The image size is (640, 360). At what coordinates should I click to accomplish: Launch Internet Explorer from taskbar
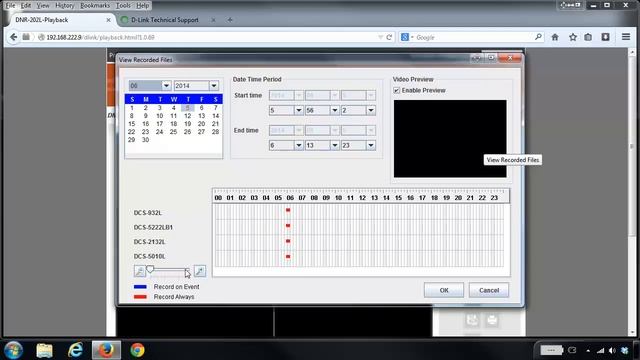75,350
